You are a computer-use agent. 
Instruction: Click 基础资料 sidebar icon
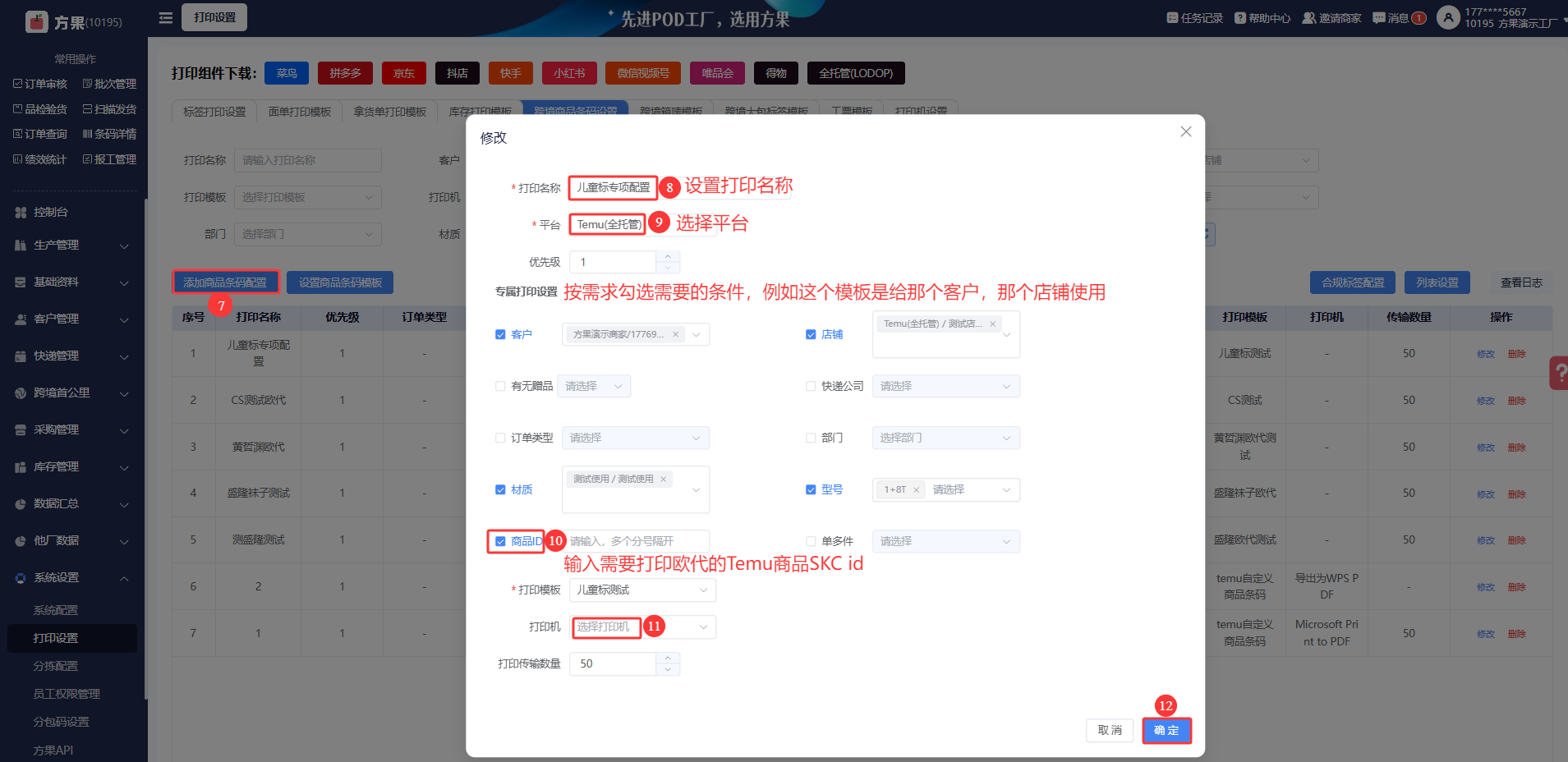pyautogui.click(x=21, y=282)
